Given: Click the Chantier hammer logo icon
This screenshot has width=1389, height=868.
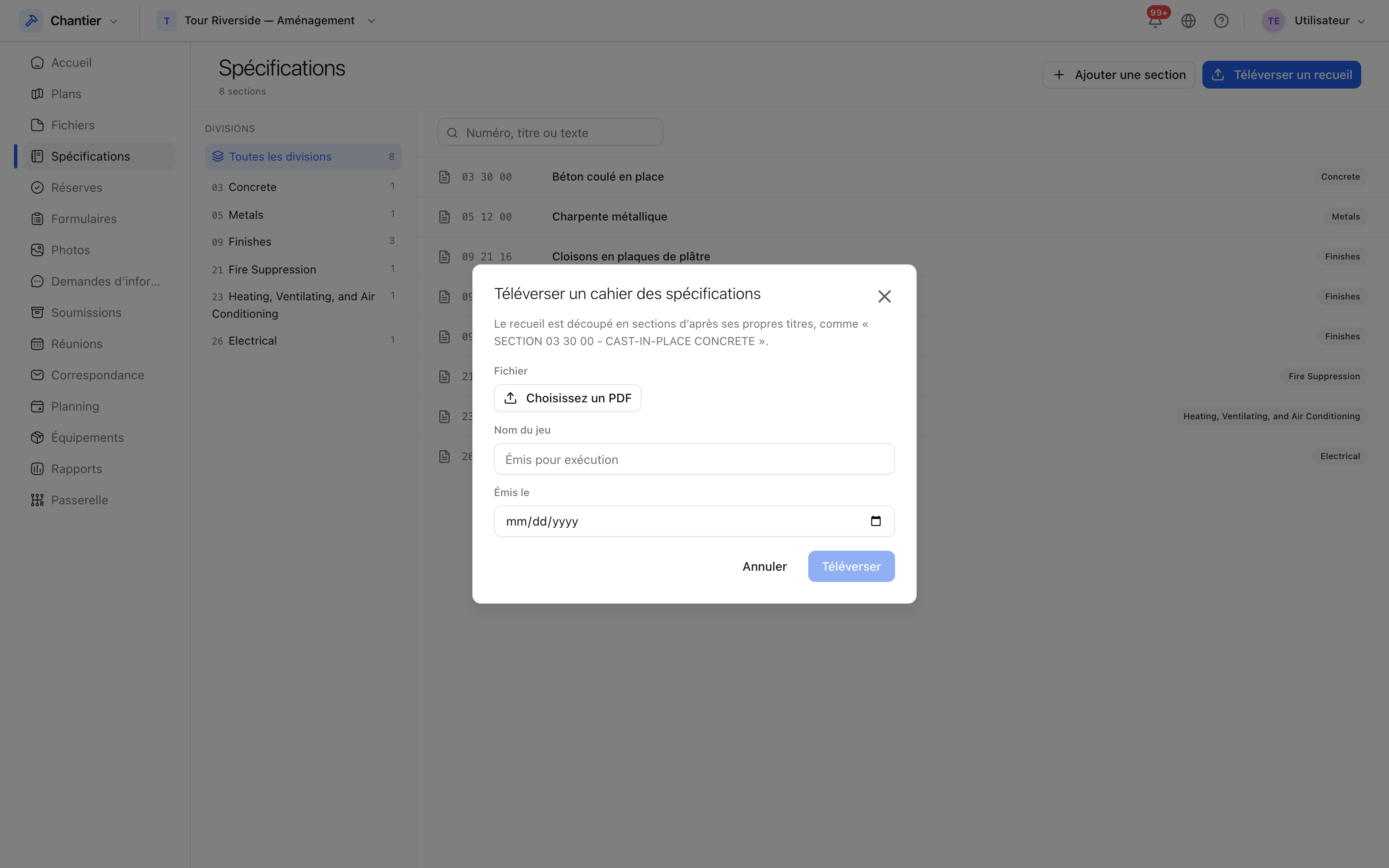Looking at the screenshot, I should [x=32, y=21].
